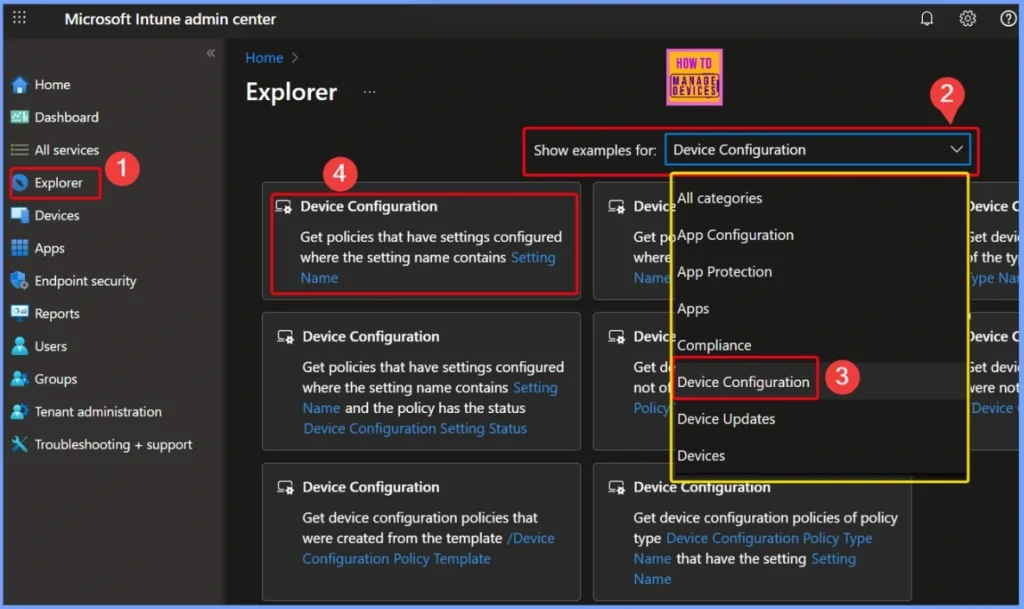Click Device Configuration Policy Type Name link

pyautogui.click(x=769, y=539)
